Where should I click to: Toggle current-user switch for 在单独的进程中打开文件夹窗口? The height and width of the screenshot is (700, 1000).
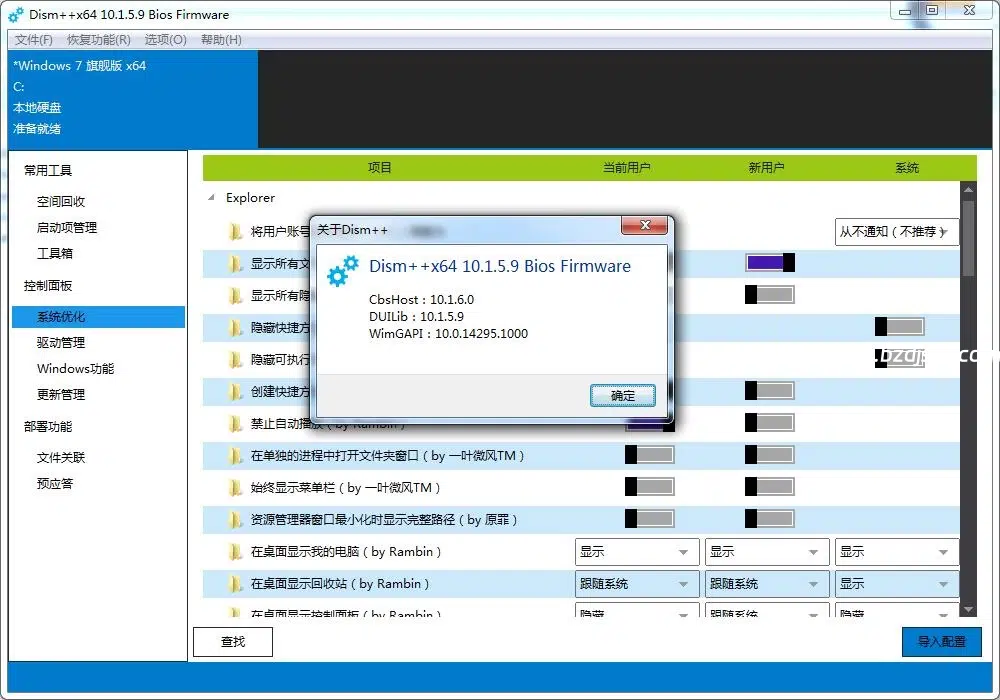[x=650, y=455]
